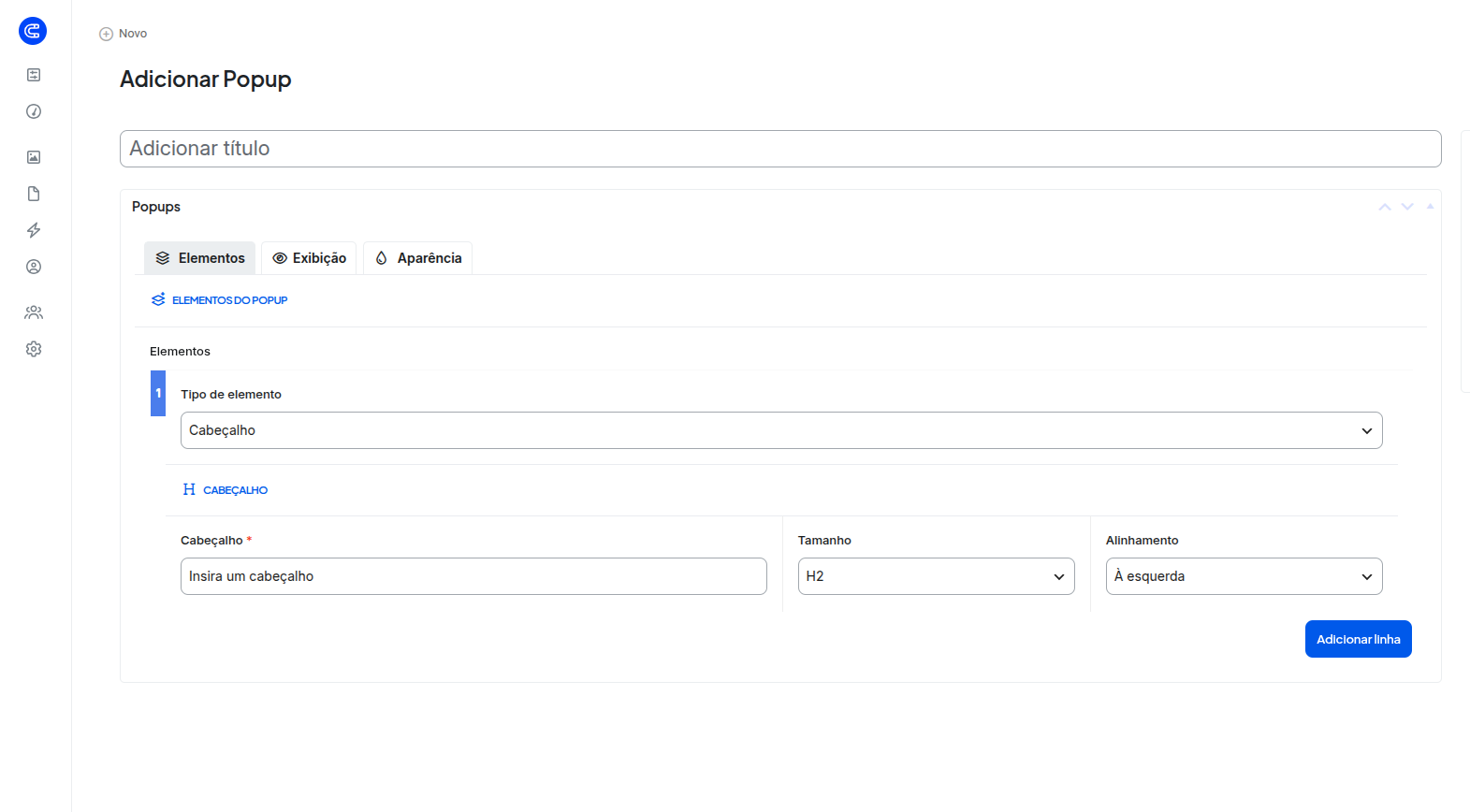
Task: Switch to the Aparência tab
Action: 417,258
